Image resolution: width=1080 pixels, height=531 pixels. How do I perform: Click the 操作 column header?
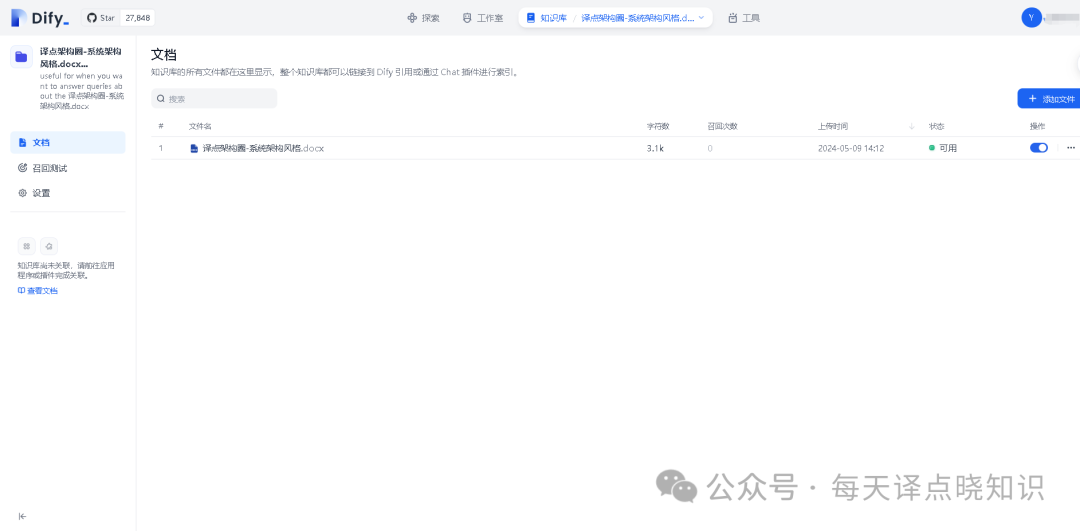pos(1037,127)
